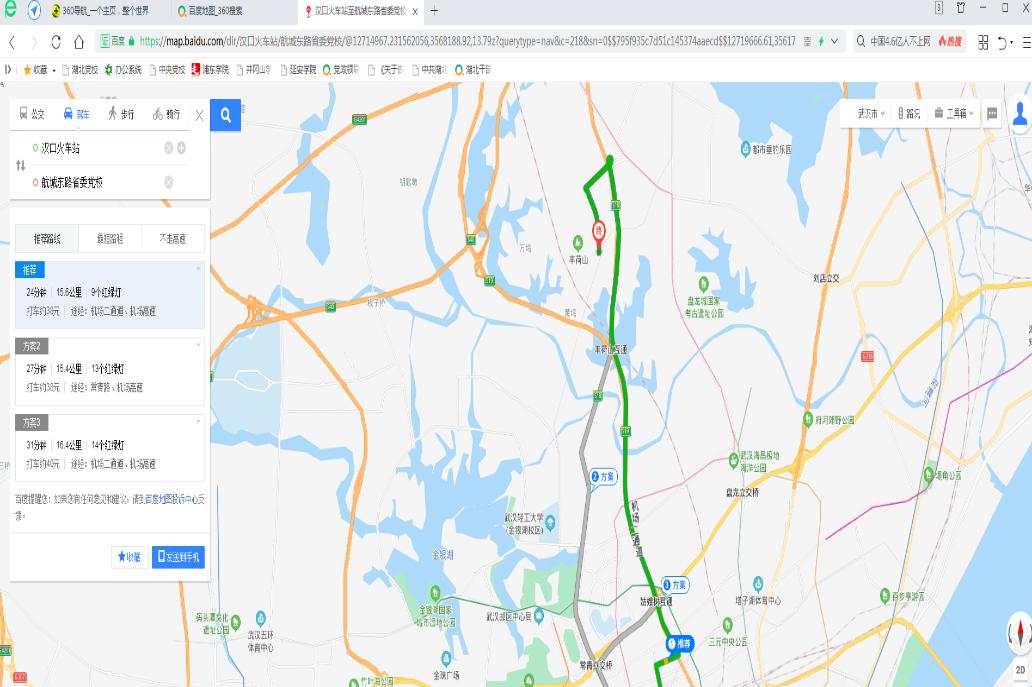Select the 最短路程 shortest distance option
The width and height of the screenshot is (1032, 687).
click(x=110, y=238)
